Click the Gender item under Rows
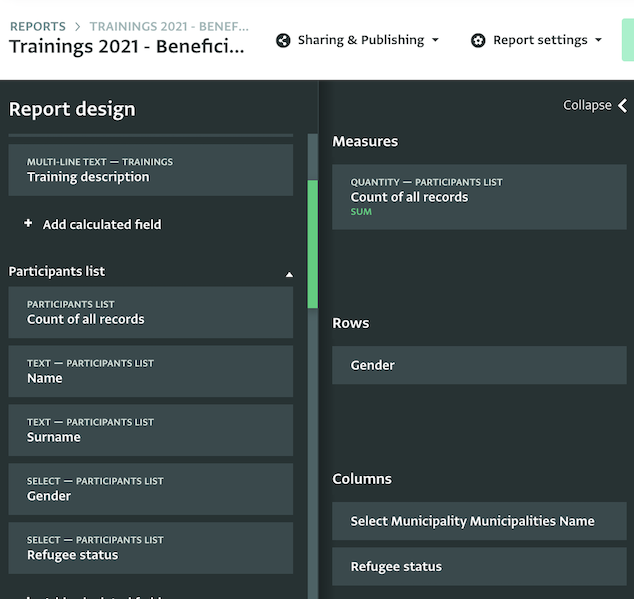 [x=480, y=365]
